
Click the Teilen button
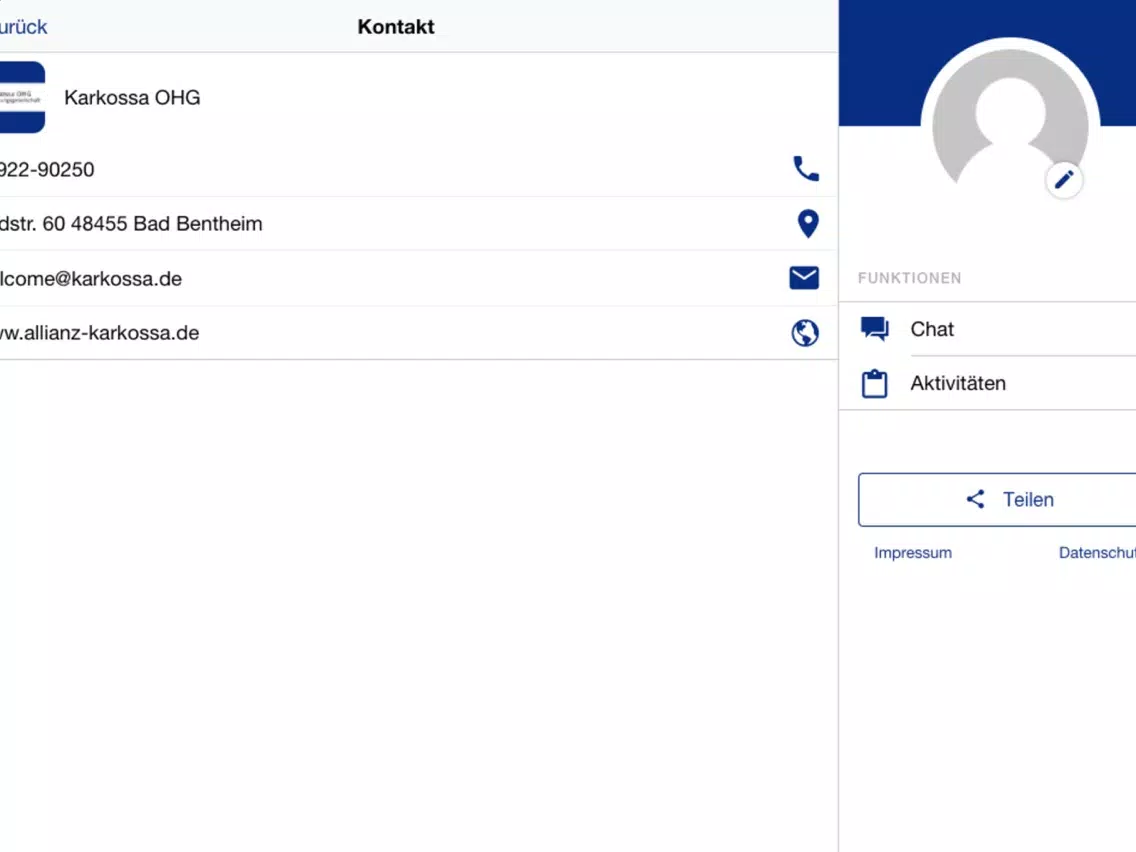(x=997, y=500)
